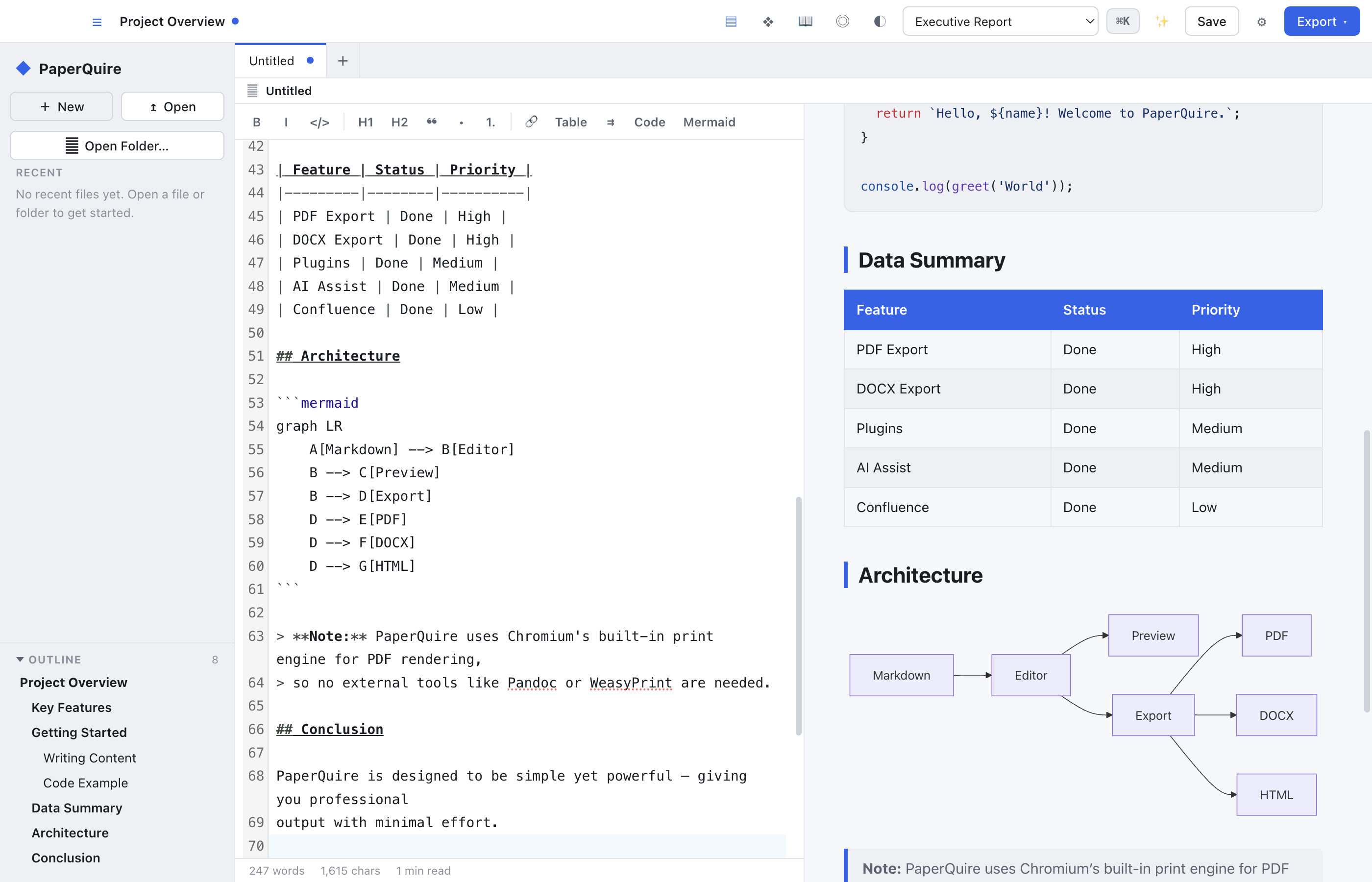
Task: Click the PaperQuire diamond logo
Action: 23,69
